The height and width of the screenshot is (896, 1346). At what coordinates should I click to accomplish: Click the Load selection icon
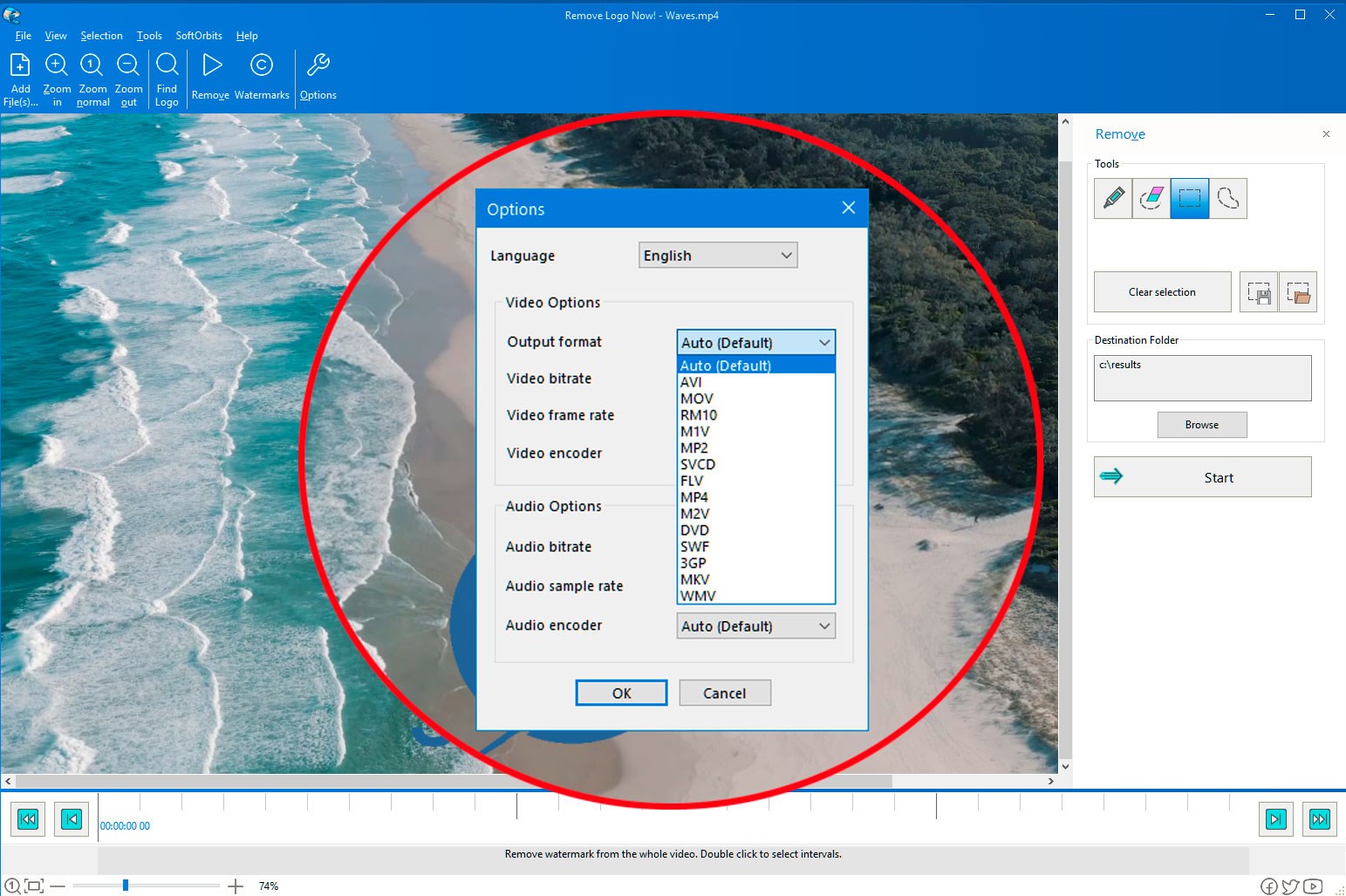tap(1298, 292)
